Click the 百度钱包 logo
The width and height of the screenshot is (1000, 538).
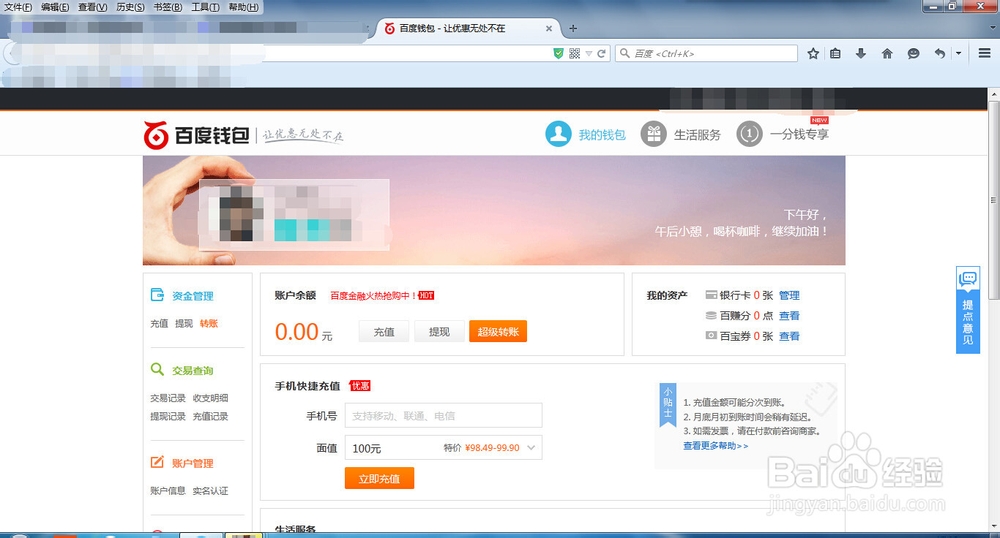(196, 135)
